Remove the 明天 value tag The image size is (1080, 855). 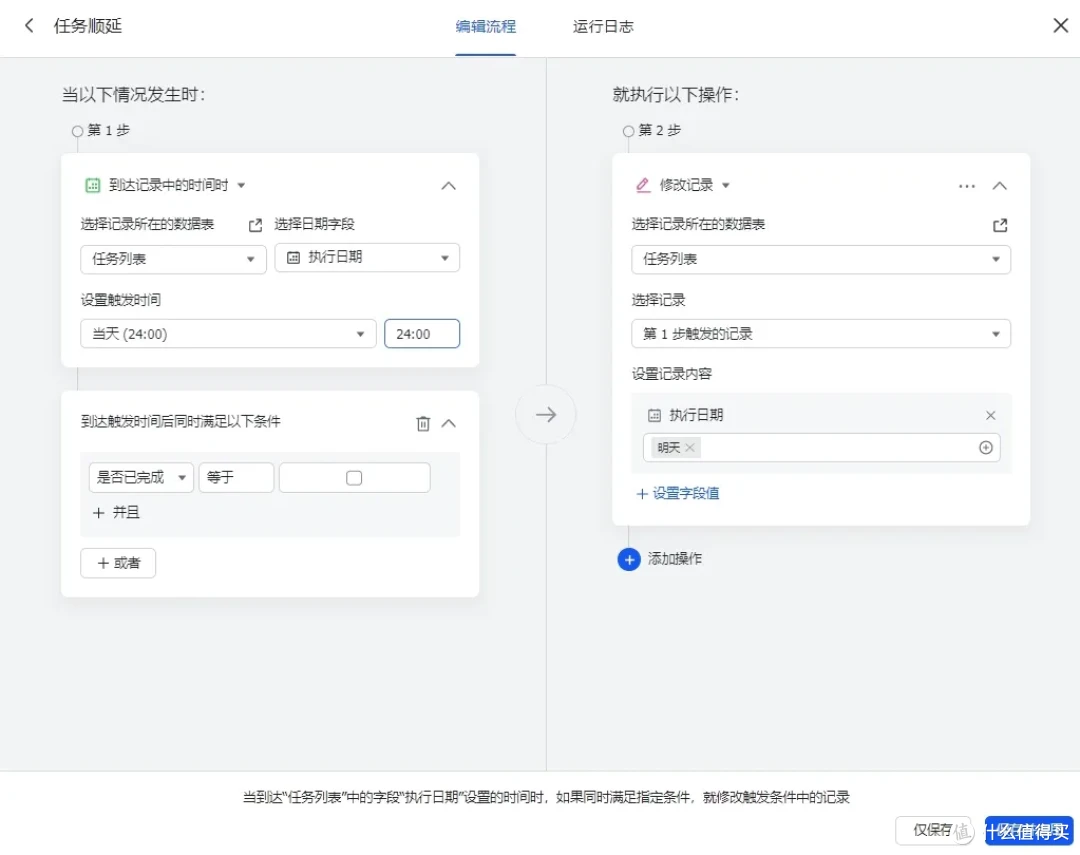pyautogui.click(x=689, y=448)
